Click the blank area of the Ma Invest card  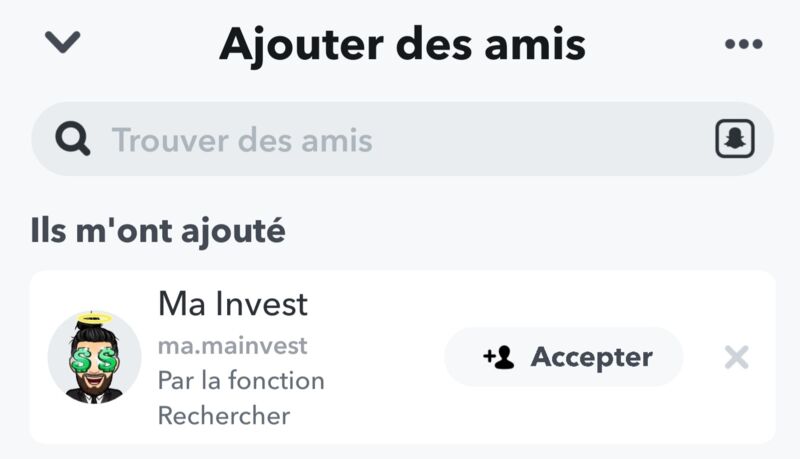tap(383, 418)
